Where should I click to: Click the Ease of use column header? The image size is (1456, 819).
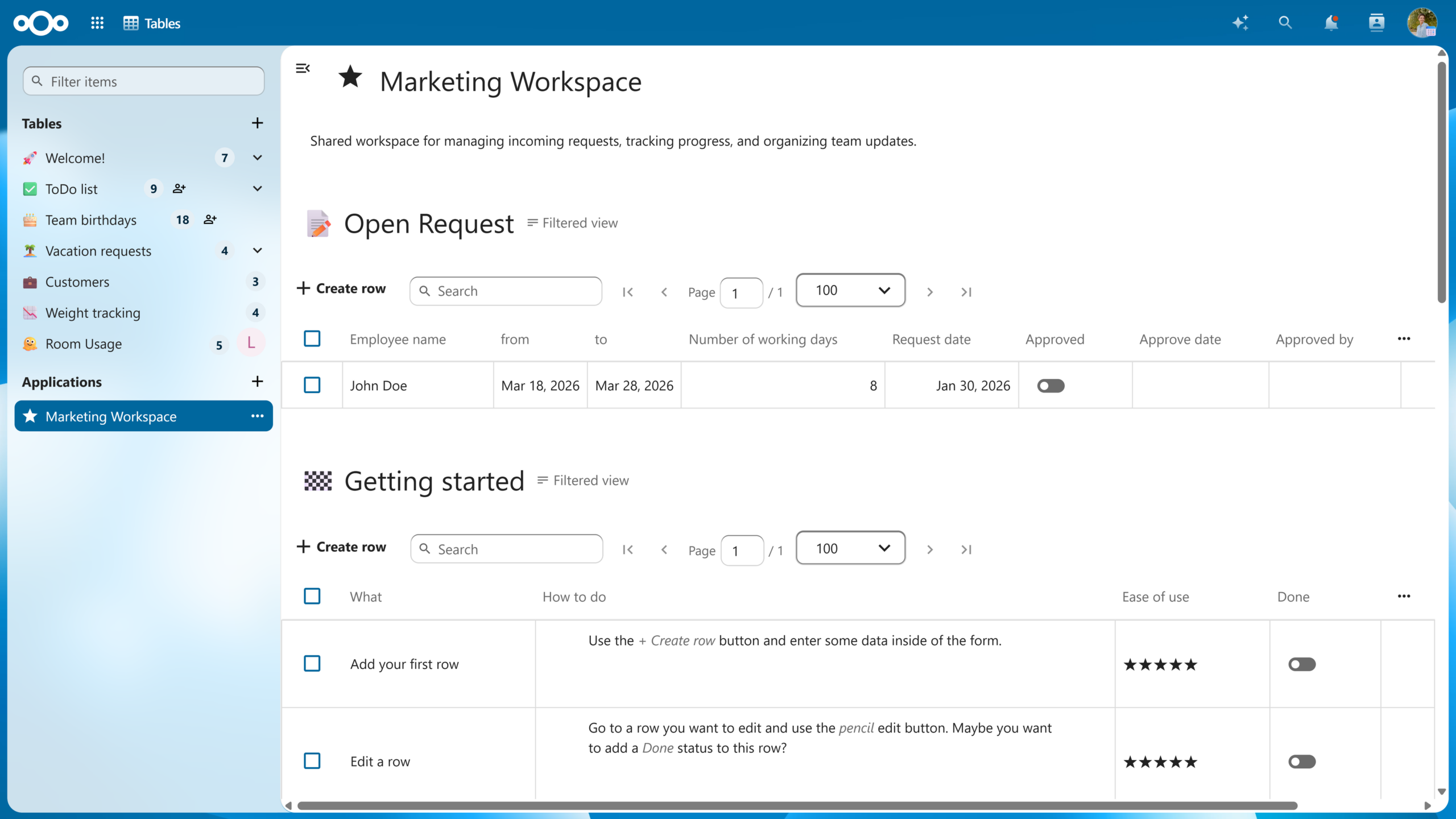click(x=1155, y=597)
